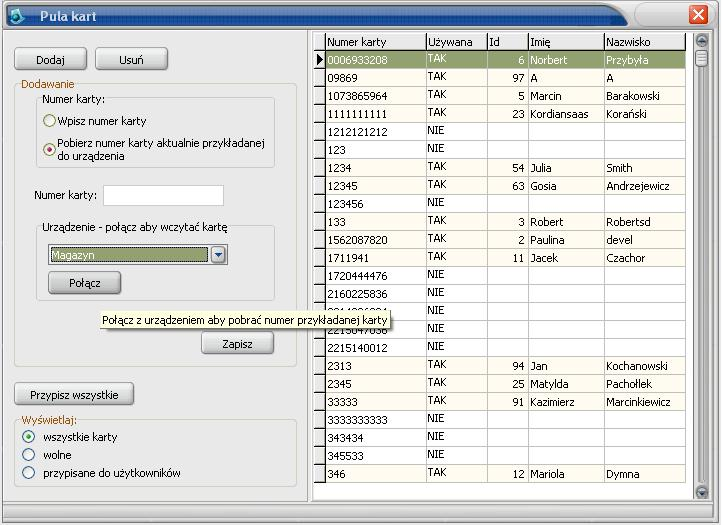722x525 pixels.
Task: Select card number 1073865964 cell
Action: point(376,96)
